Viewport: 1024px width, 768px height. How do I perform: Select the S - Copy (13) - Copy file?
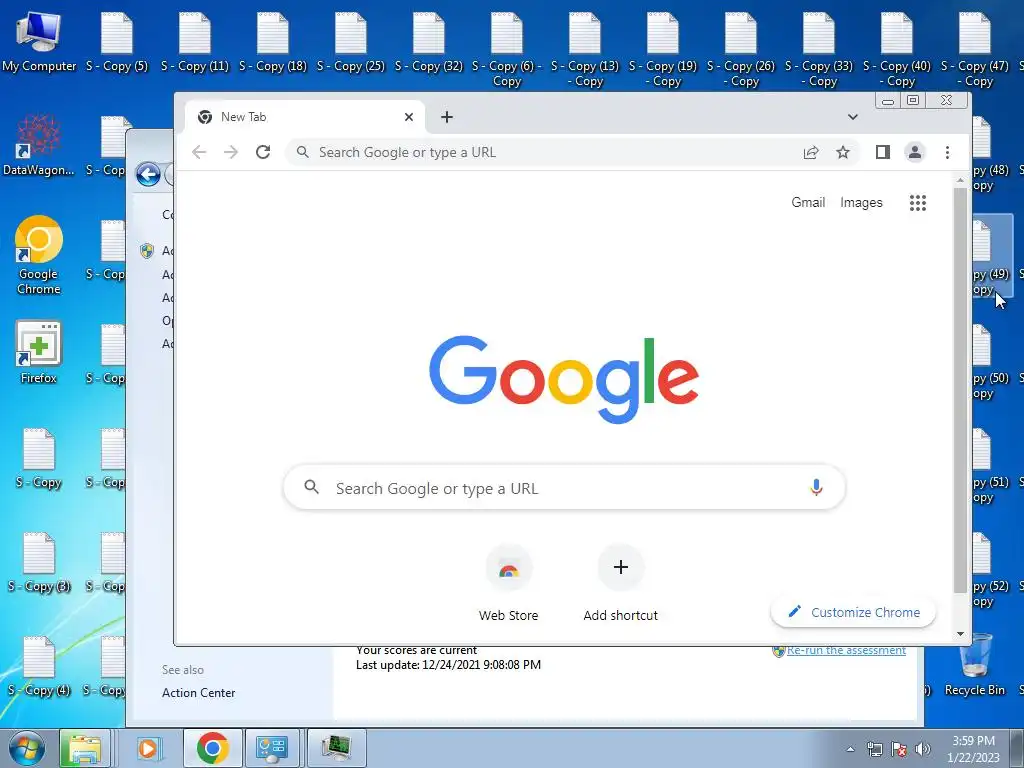click(x=584, y=49)
